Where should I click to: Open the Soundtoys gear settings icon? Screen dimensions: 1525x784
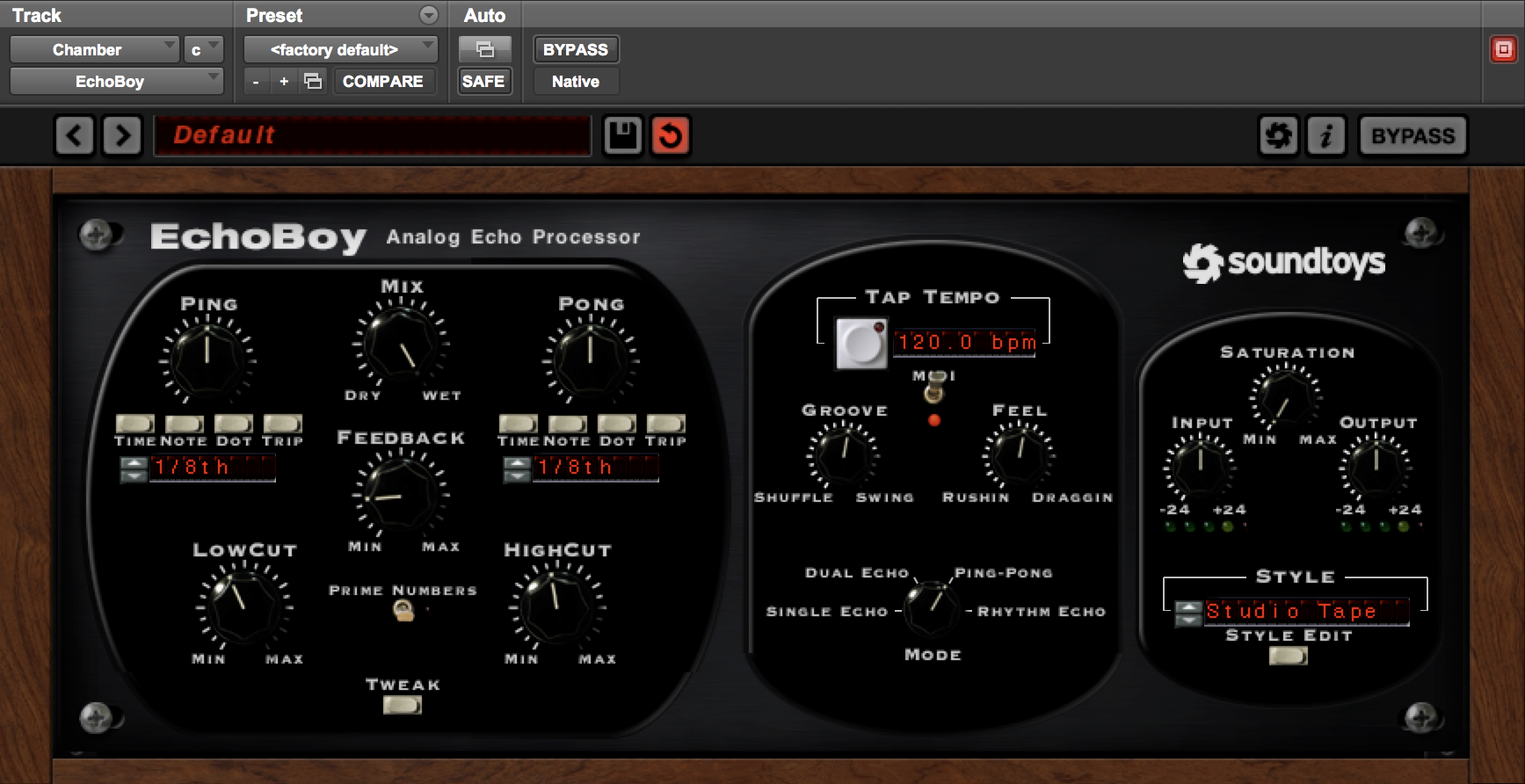(1278, 136)
